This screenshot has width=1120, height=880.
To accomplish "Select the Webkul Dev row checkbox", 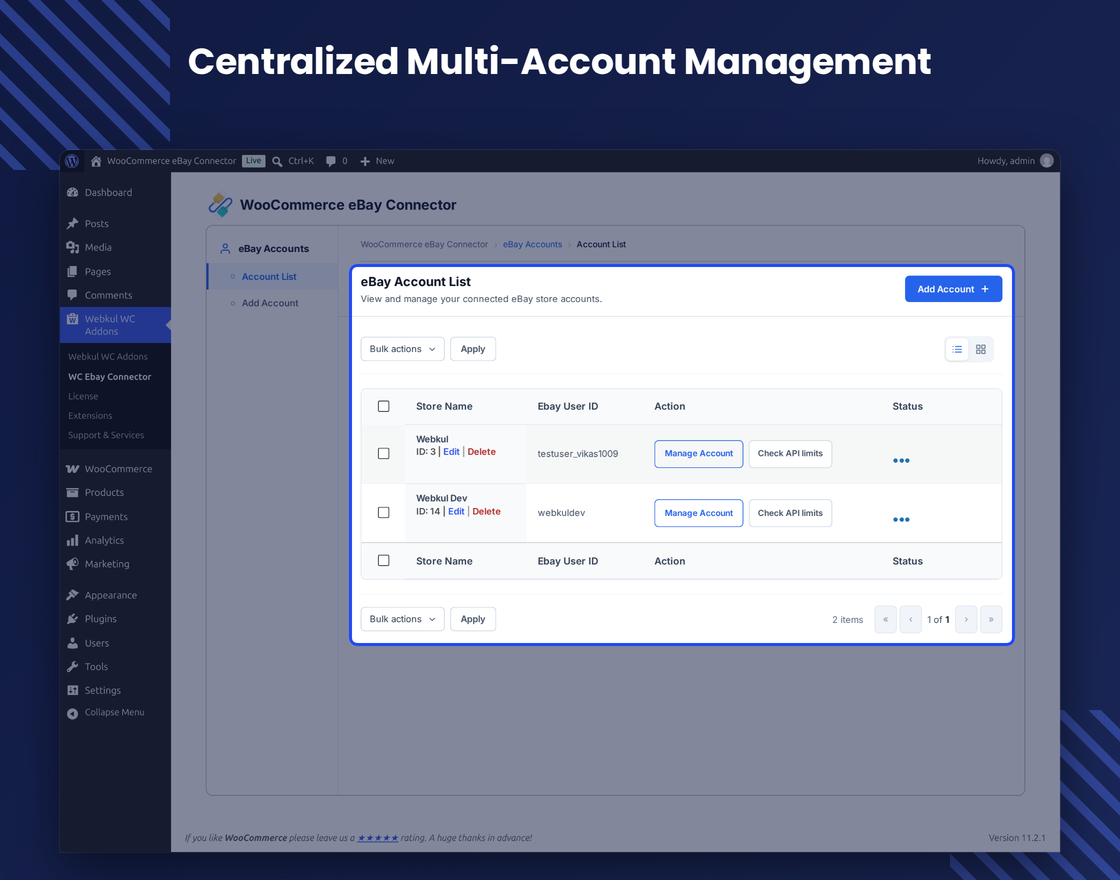I will pos(384,512).
